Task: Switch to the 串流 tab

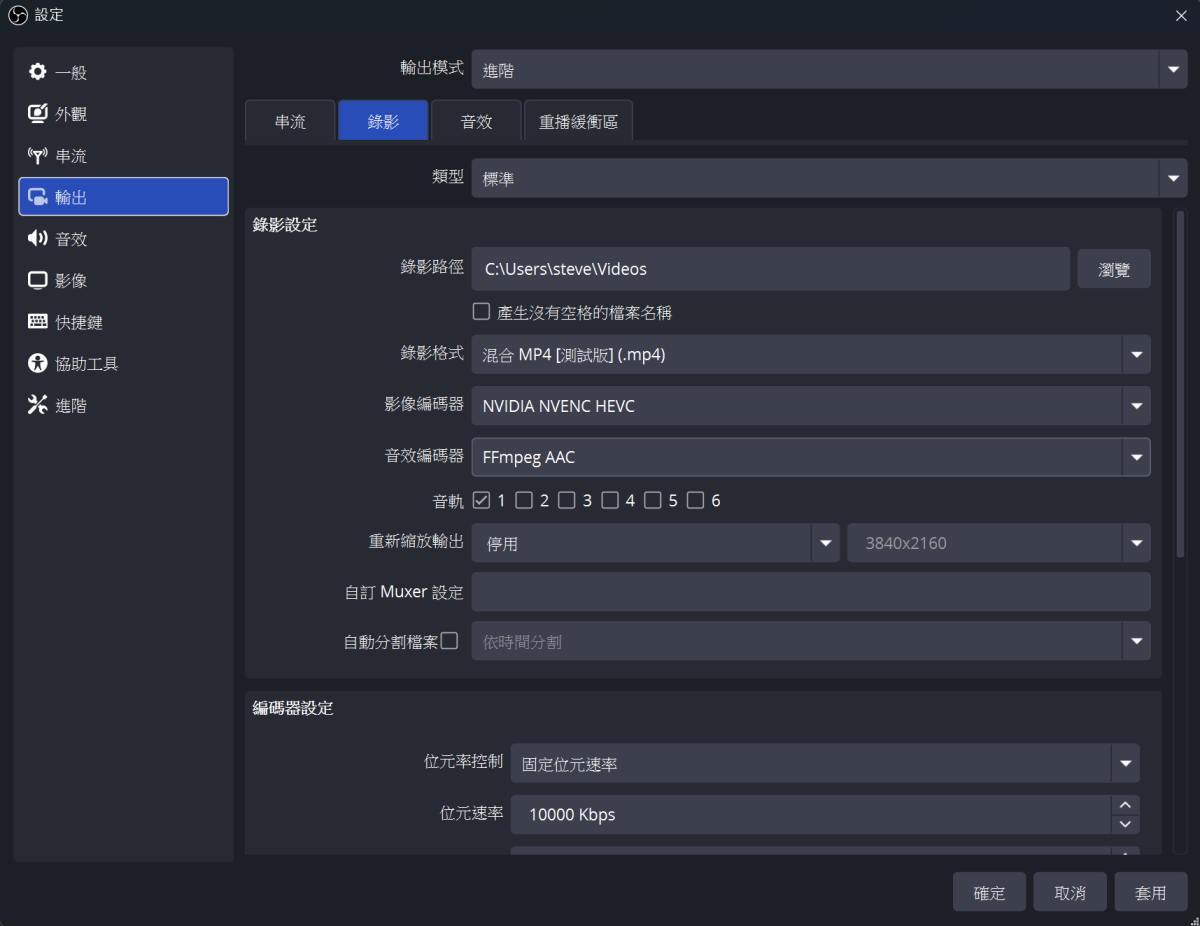Action: pos(290,122)
